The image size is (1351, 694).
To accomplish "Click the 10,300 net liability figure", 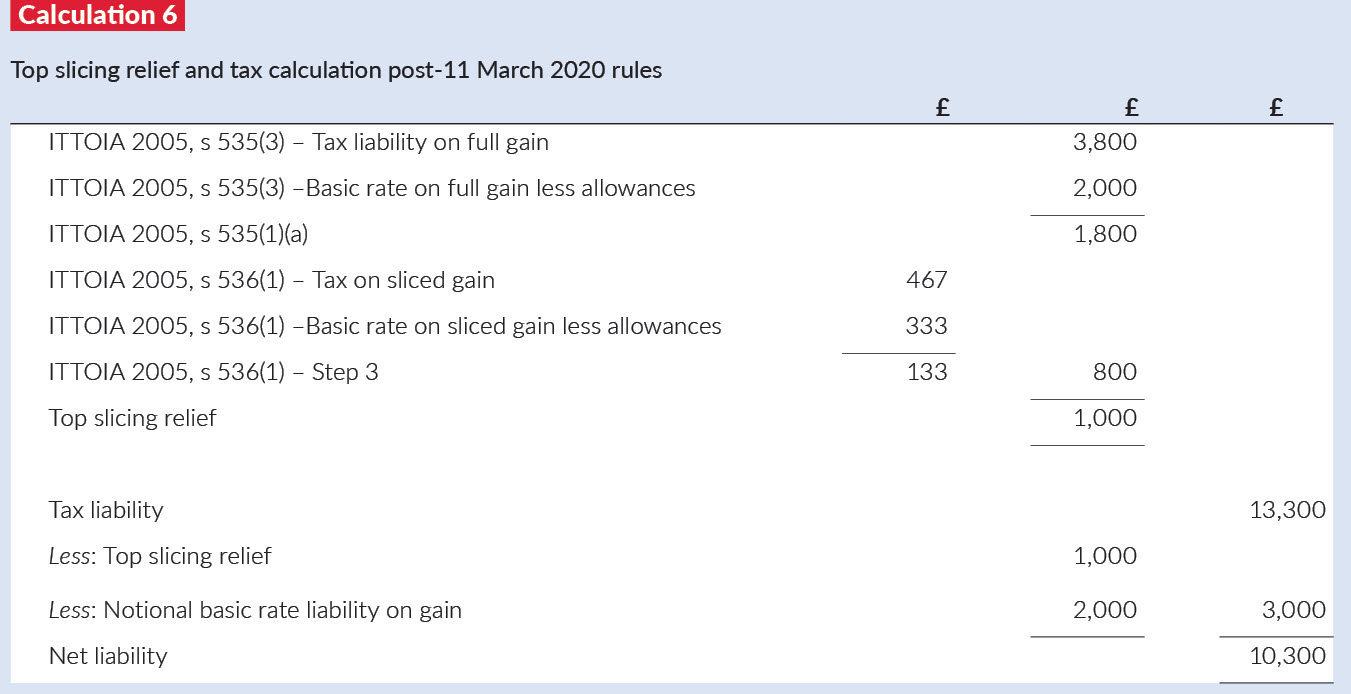I will pyautogui.click(x=1287, y=656).
